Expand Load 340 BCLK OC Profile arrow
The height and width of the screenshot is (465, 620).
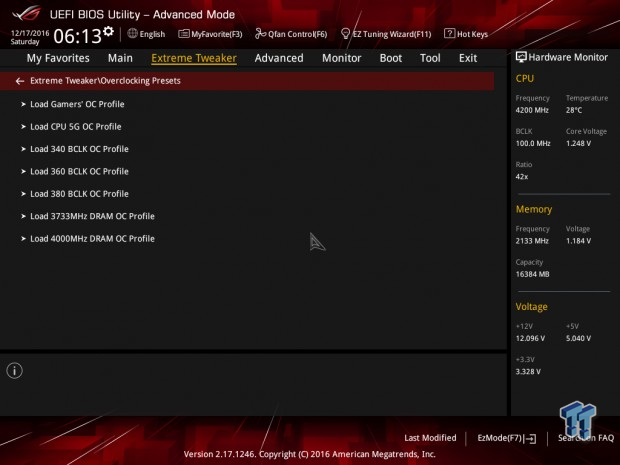pos(23,149)
